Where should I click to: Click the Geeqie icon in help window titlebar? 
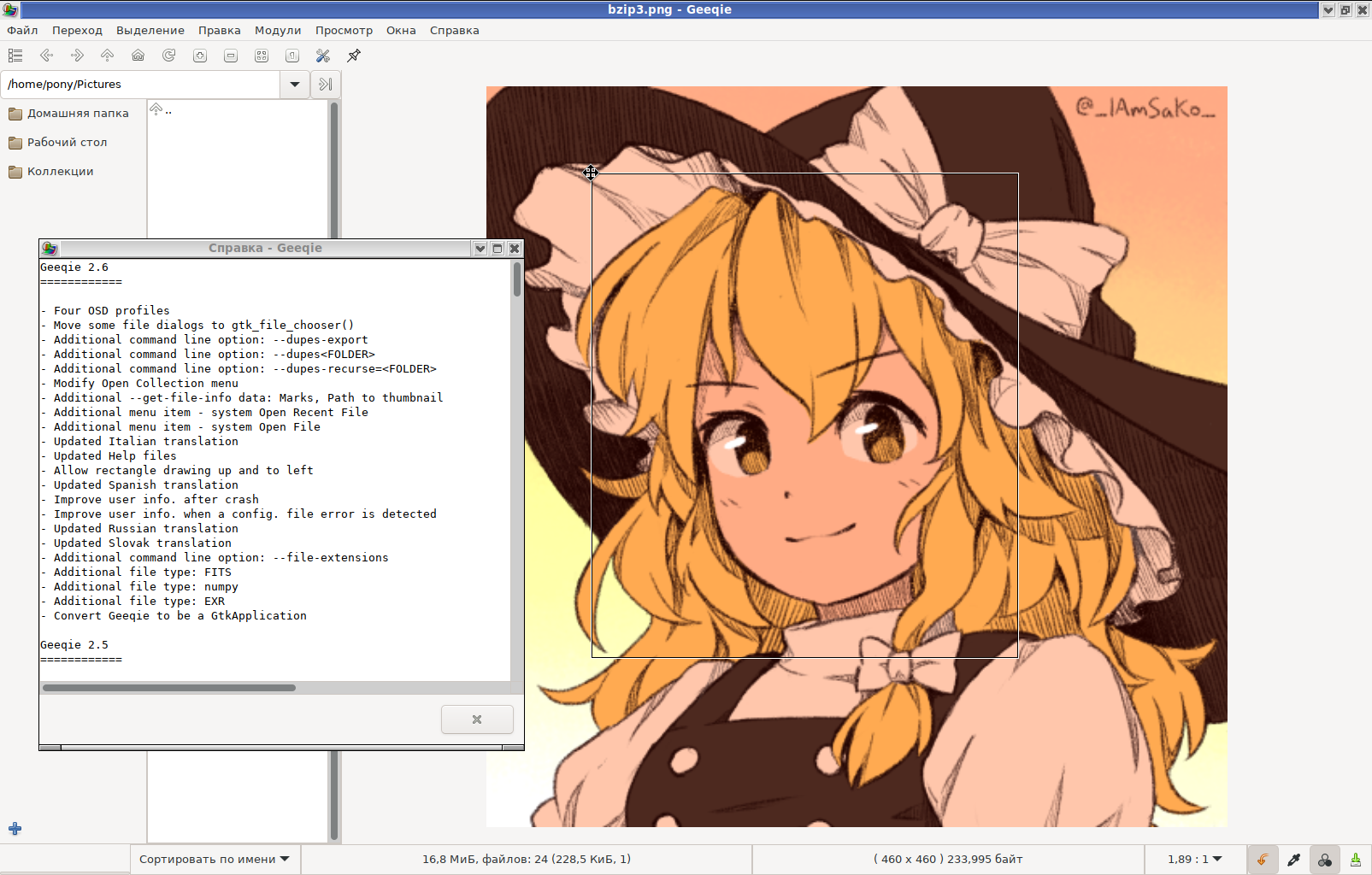tap(50, 249)
